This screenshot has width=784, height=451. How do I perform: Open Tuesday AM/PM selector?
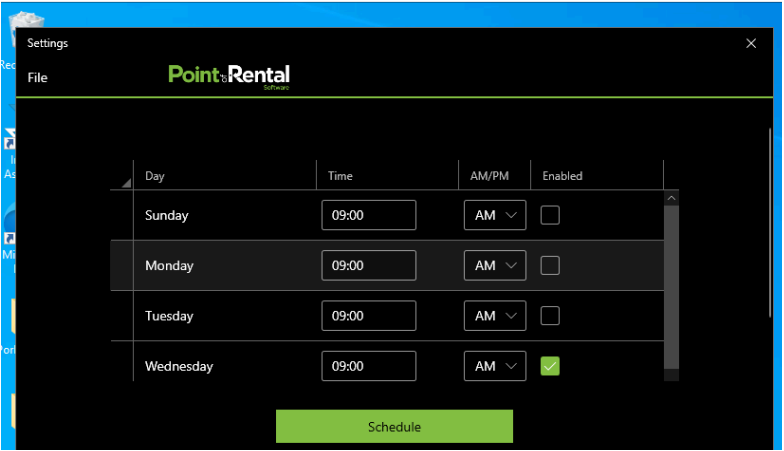pos(495,316)
